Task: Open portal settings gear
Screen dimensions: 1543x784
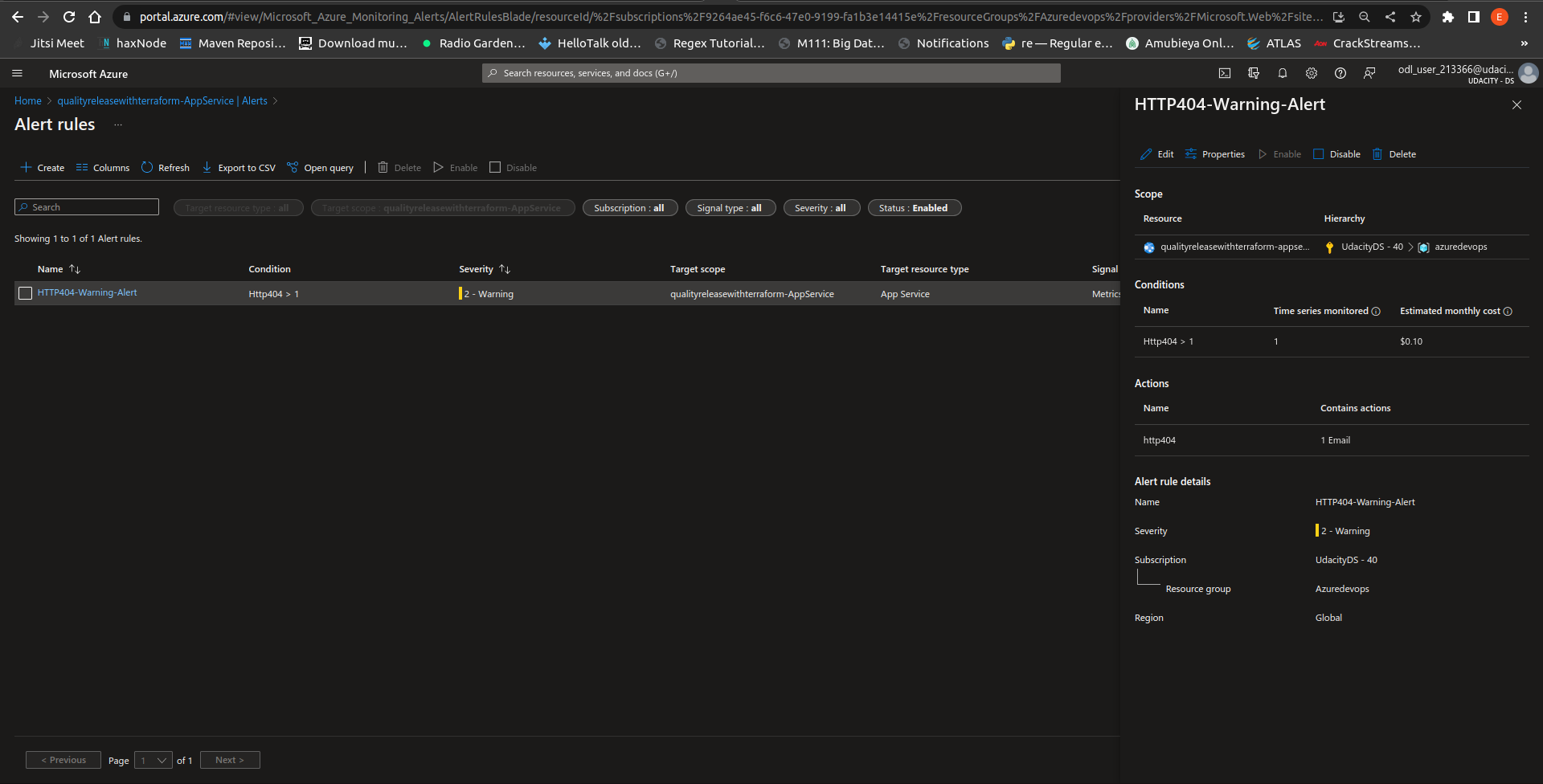Action: [1312, 73]
